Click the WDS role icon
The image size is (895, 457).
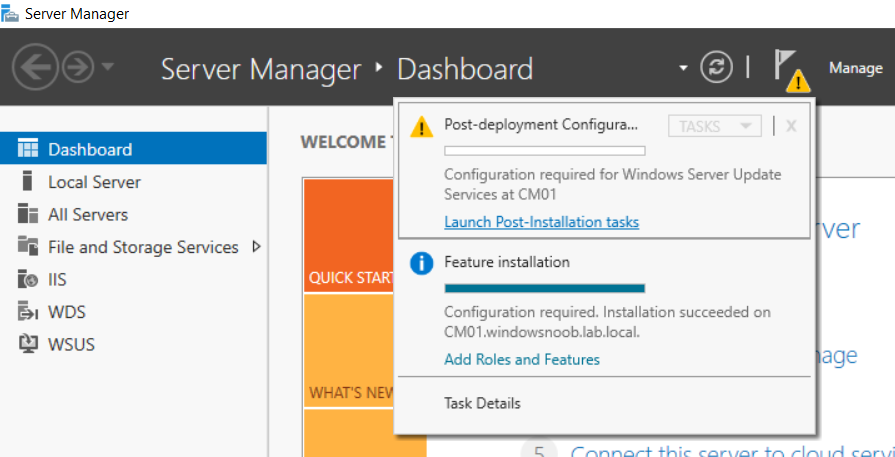click(x=27, y=312)
